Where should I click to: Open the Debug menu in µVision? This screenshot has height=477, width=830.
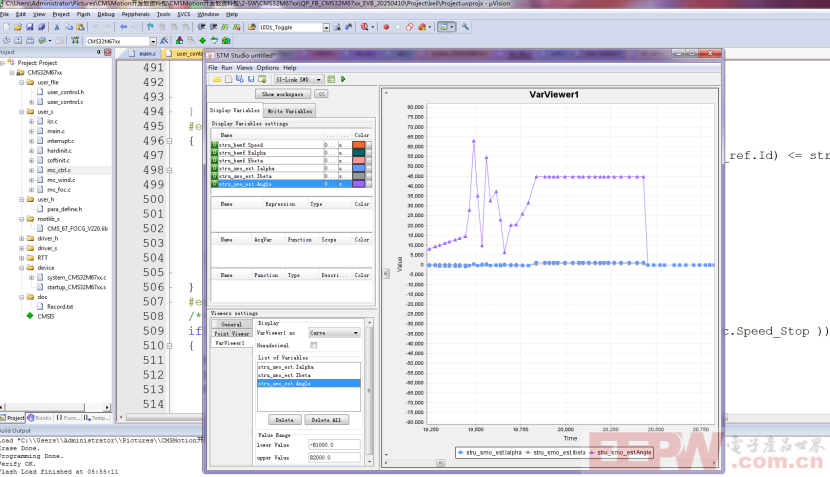(x=106, y=14)
